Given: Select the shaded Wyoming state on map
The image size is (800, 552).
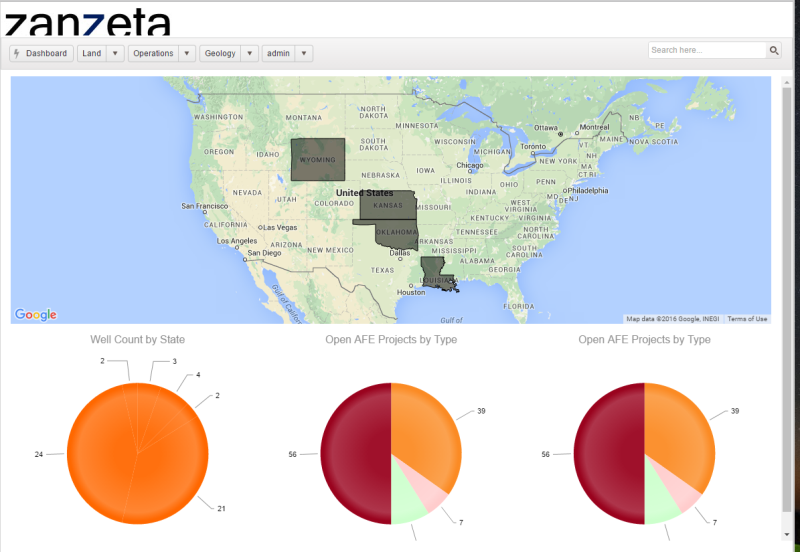Looking at the screenshot, I should tap(318, 160).
